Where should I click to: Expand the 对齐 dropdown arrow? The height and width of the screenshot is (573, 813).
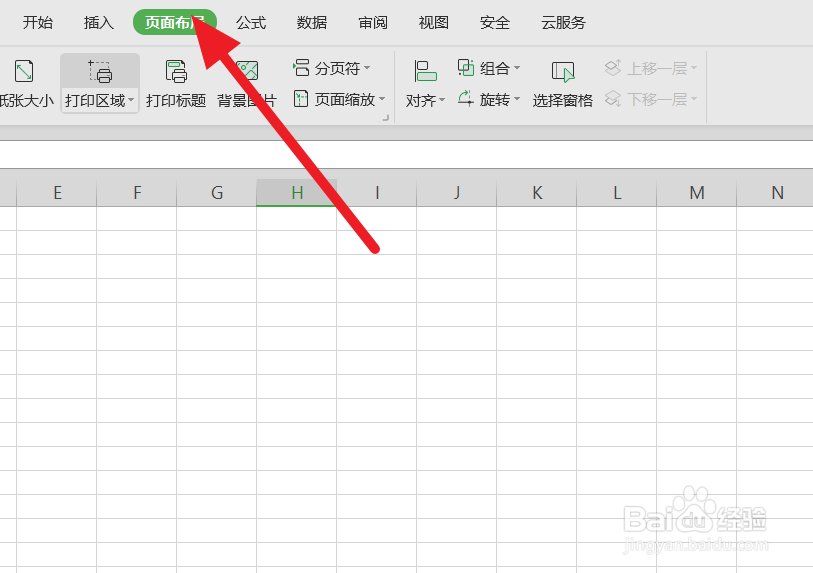pos(442,99)
